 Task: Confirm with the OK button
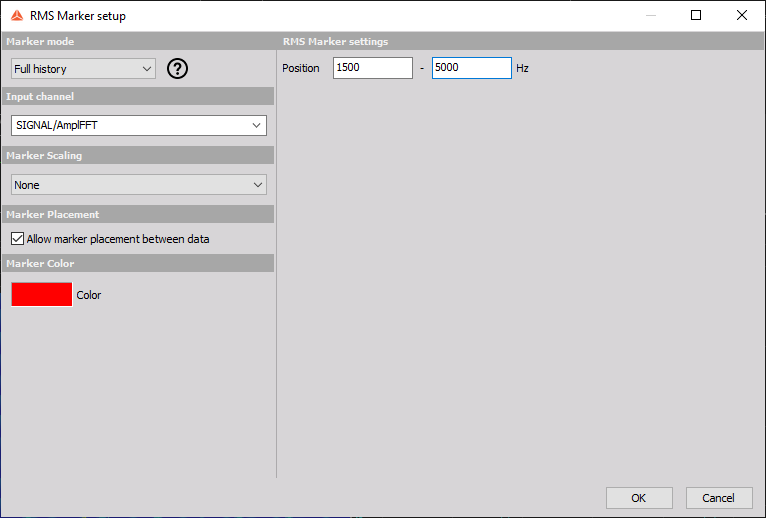(x=639, y=498)
